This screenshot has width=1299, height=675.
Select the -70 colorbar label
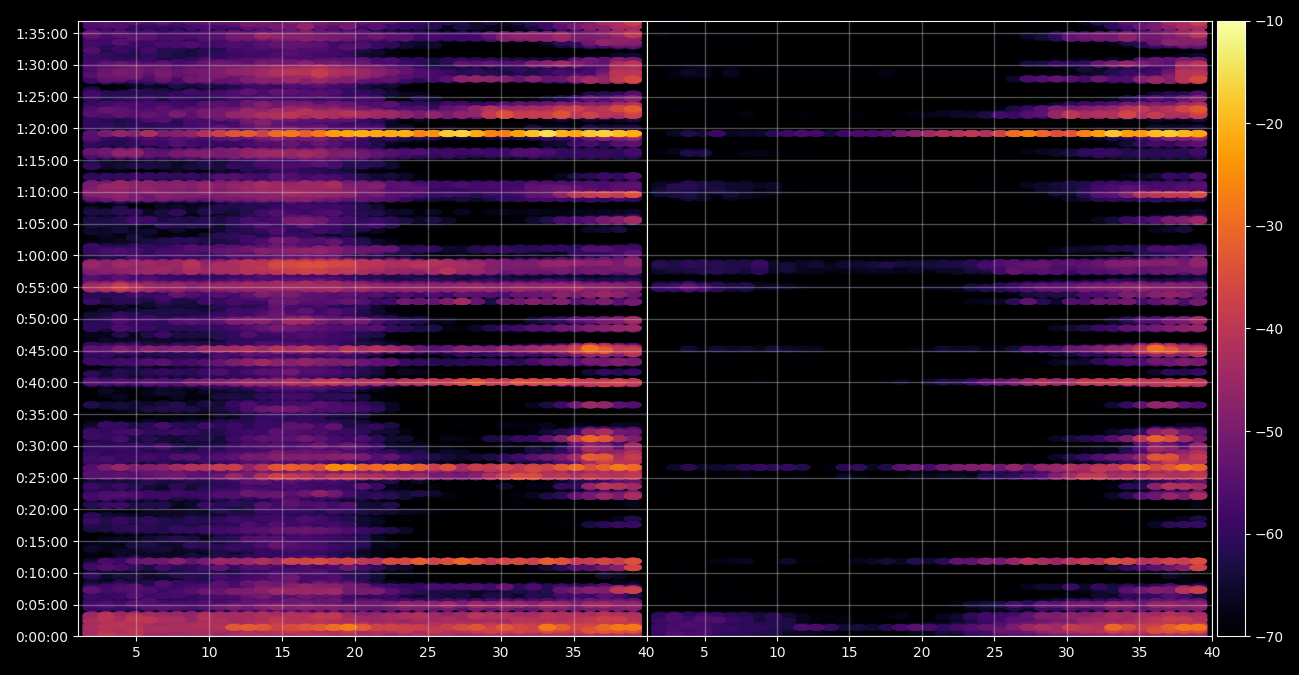coord(1268,637)
